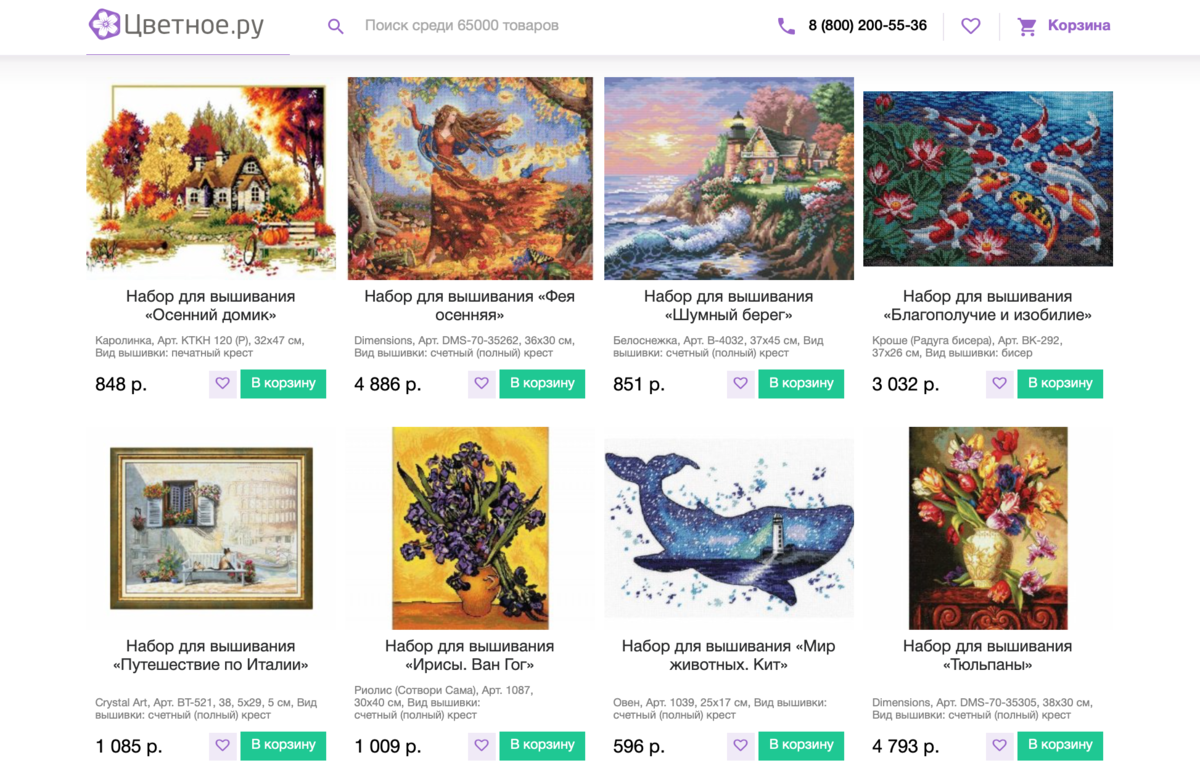Open the koi fish embroidery image

(x=988, y=179)
